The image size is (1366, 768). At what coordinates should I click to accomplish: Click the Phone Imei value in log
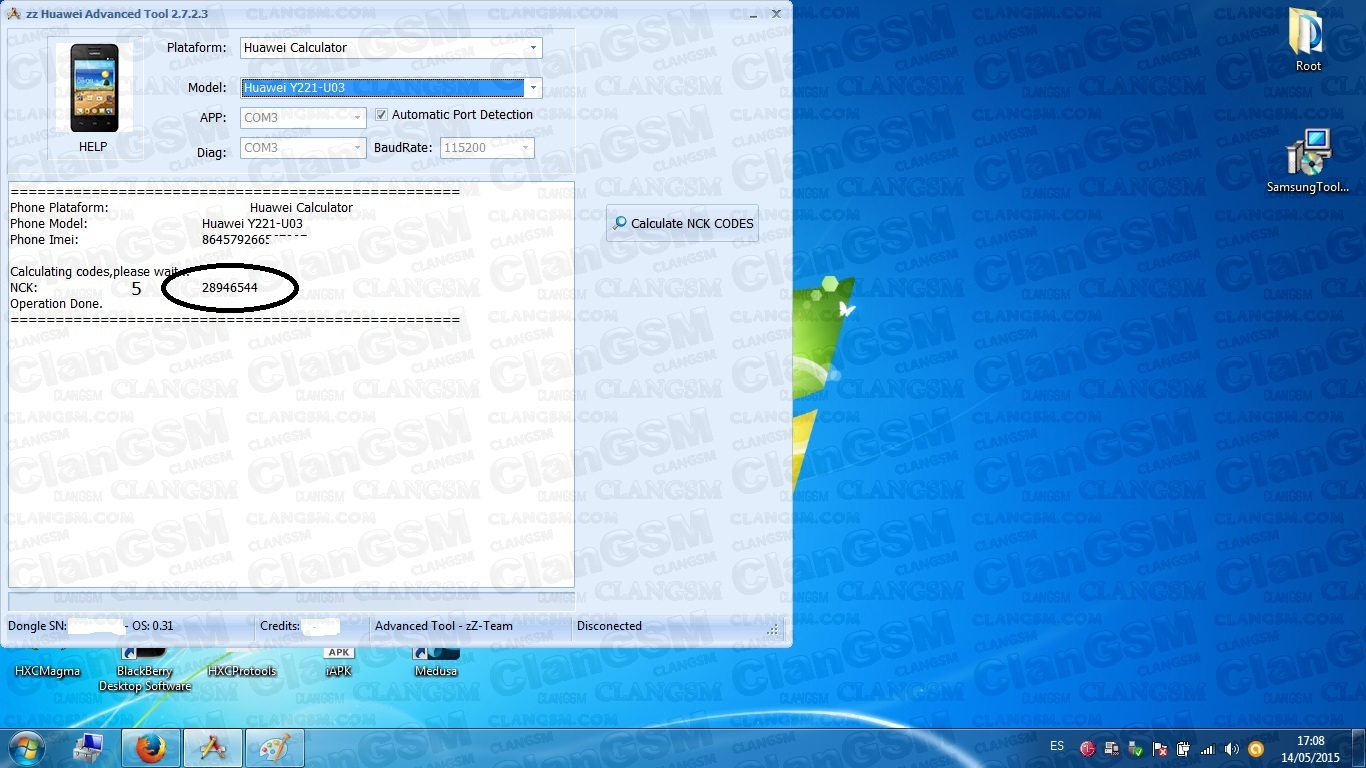pyautogui.click(x=254, y=240)
